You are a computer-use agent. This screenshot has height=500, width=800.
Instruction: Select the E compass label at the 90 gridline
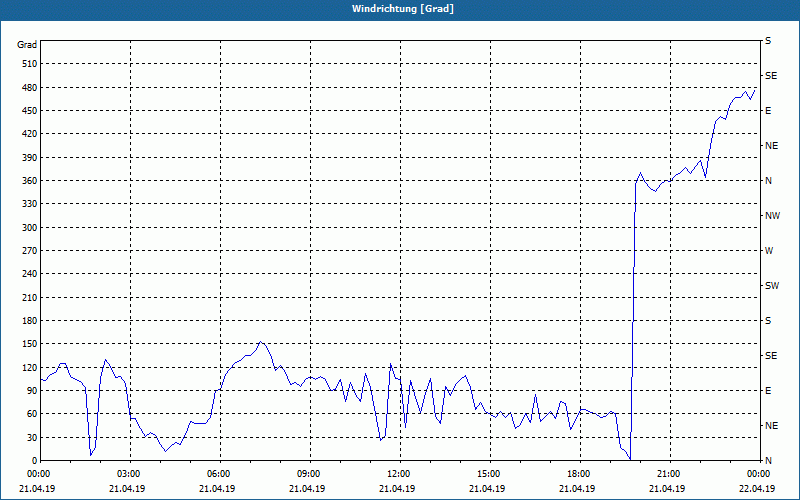[768, 390]
